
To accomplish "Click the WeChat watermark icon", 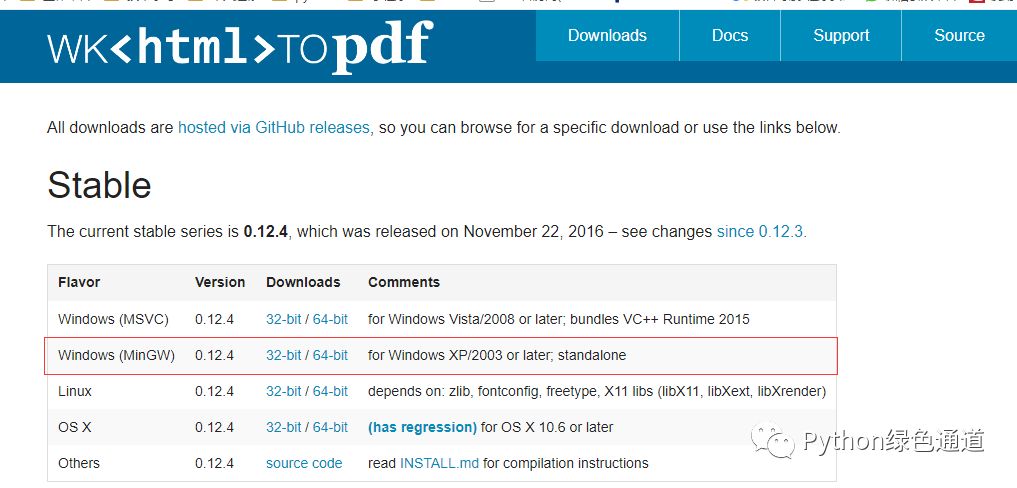I will (x=773, y=441).
